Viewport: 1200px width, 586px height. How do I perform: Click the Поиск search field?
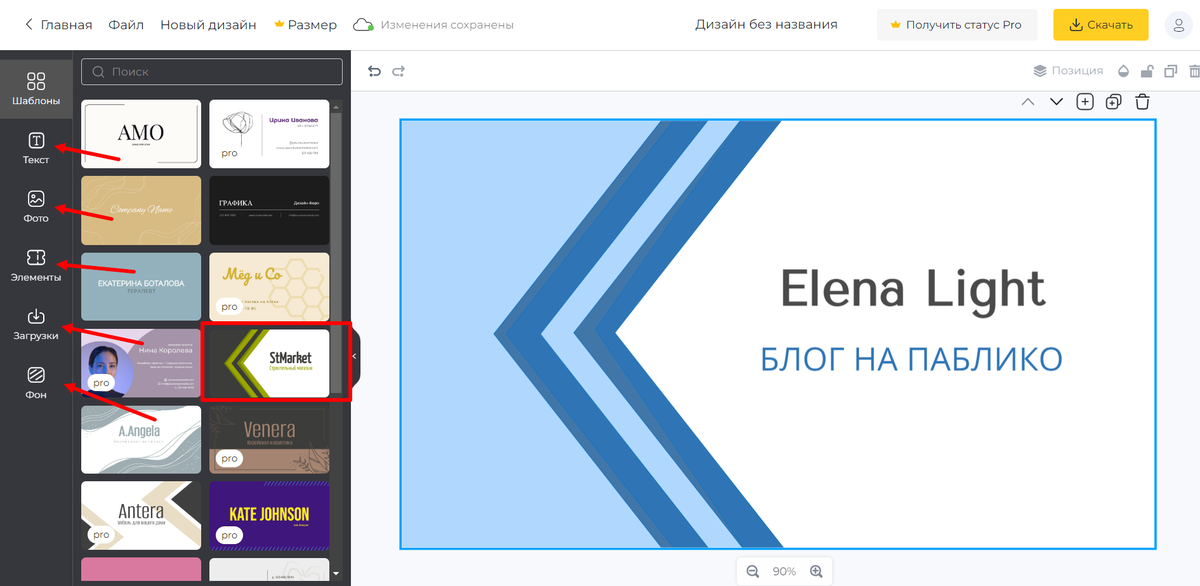coord(212,72)
